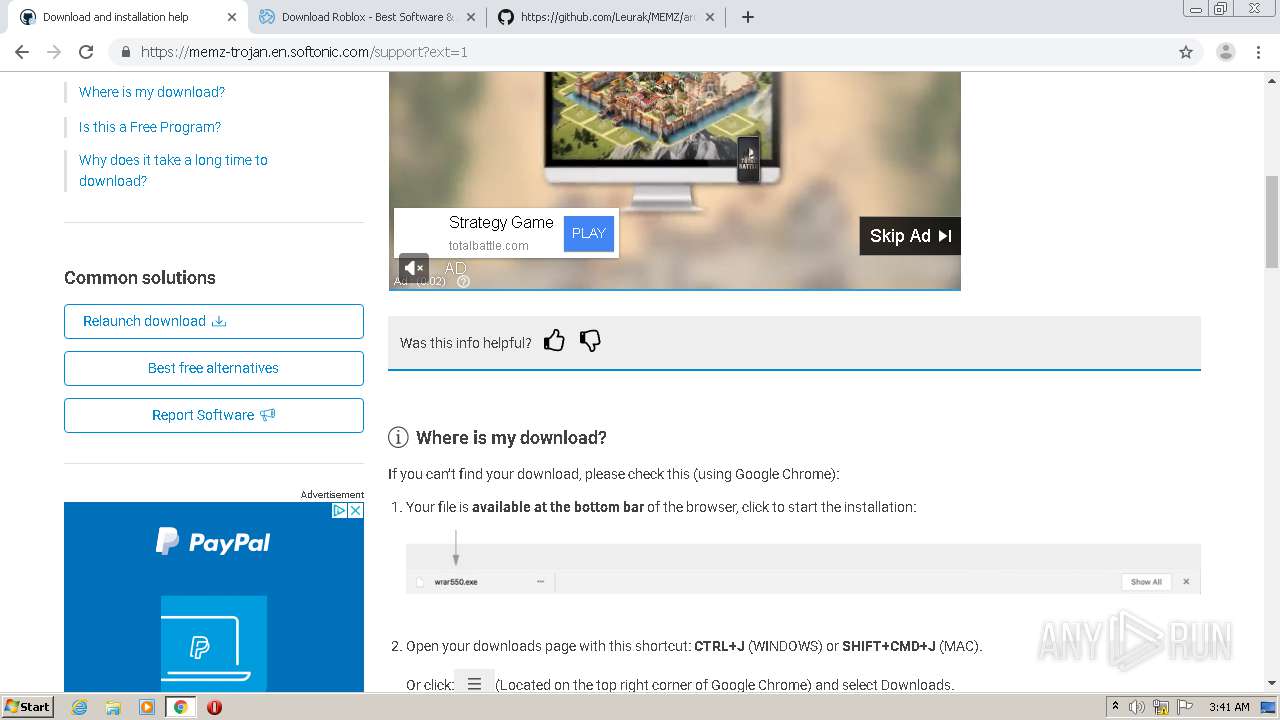Click the taskbar clock showing 3:41 AM
This screenshot has width=1280, height=720.
[1229, 707]
